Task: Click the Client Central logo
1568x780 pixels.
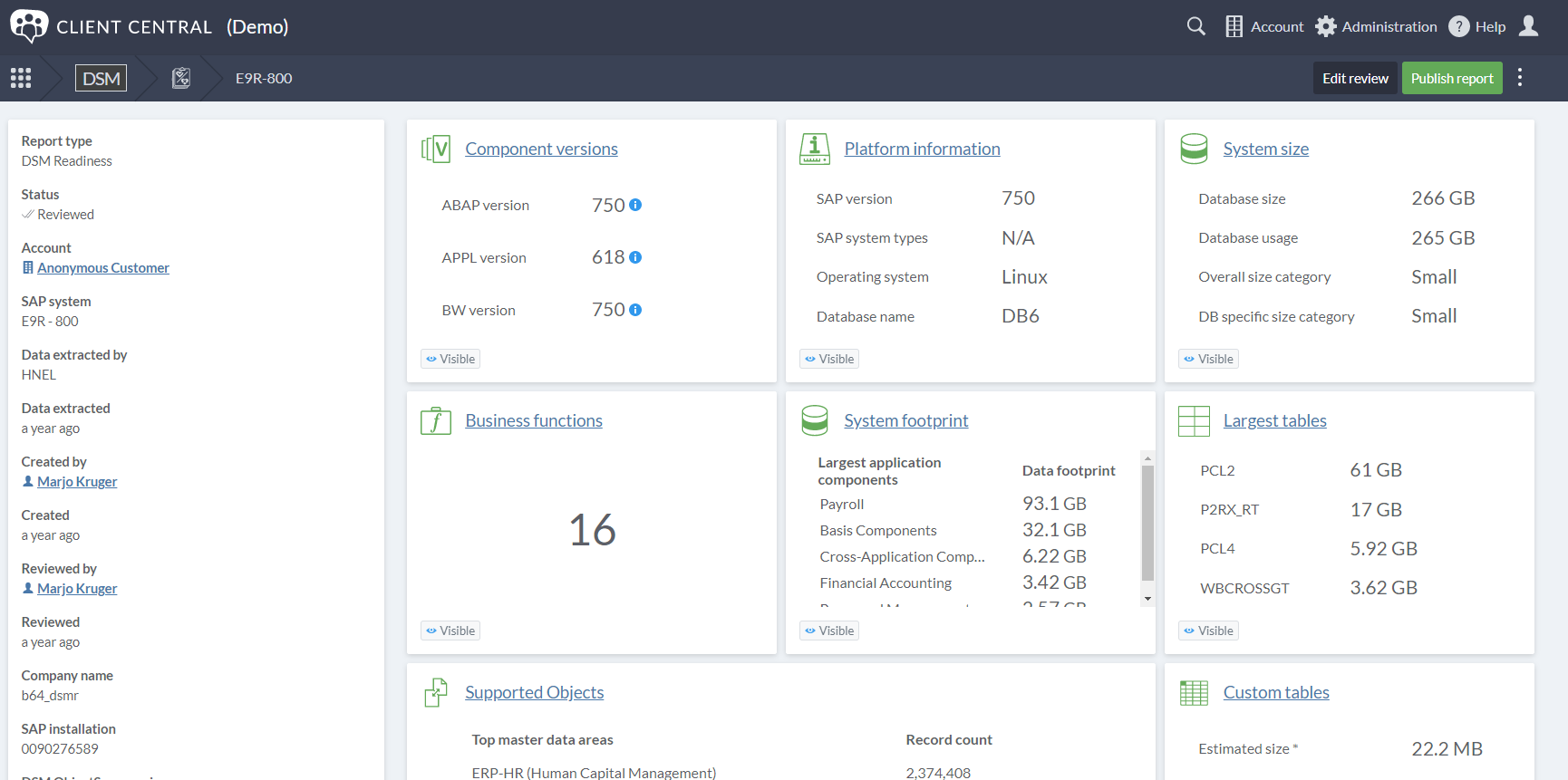Action: [29, 26]
